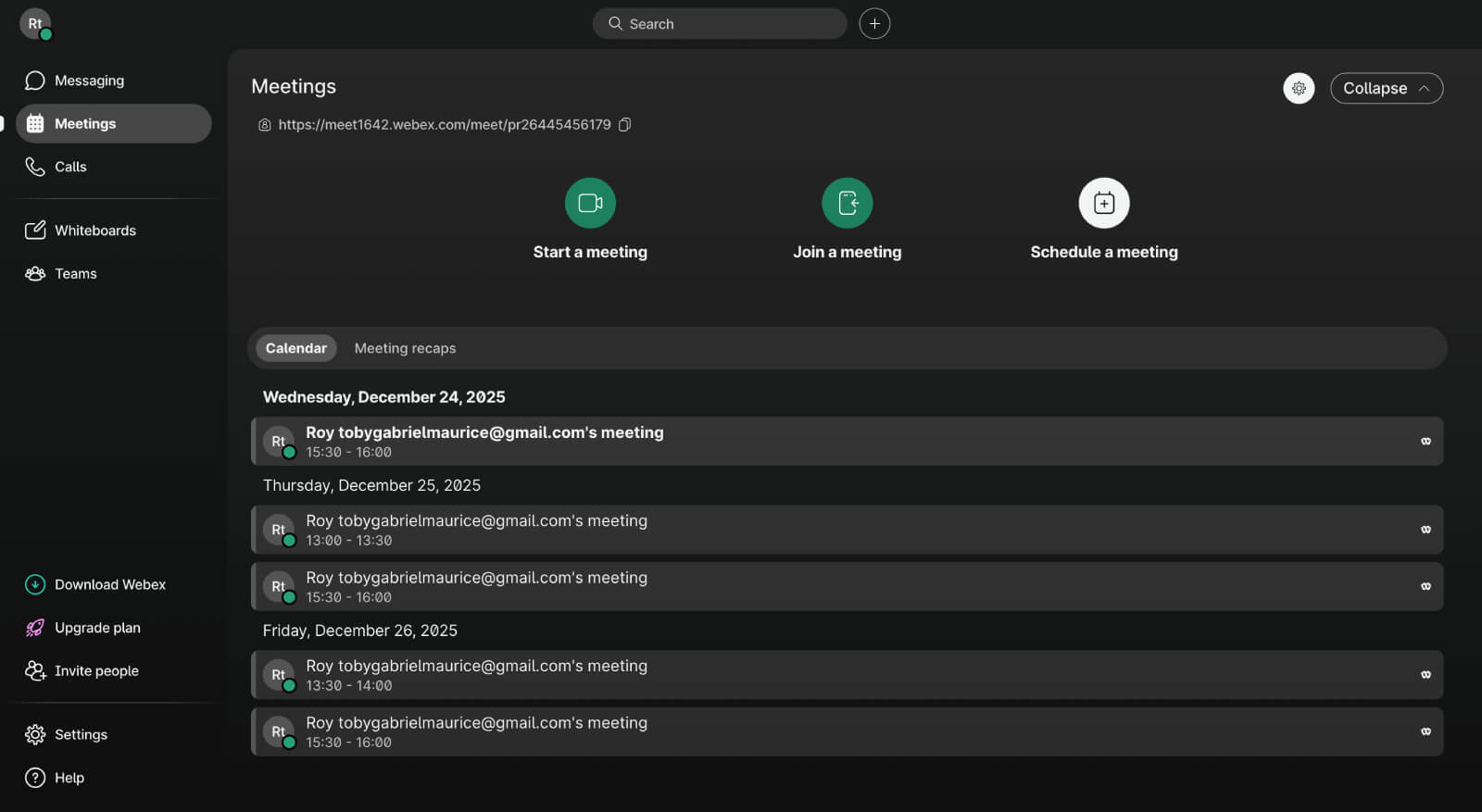Viewport: 1482px width, 812px height.
Task: Click the lock icon beside the meeting URL
Action: [265, 125]
